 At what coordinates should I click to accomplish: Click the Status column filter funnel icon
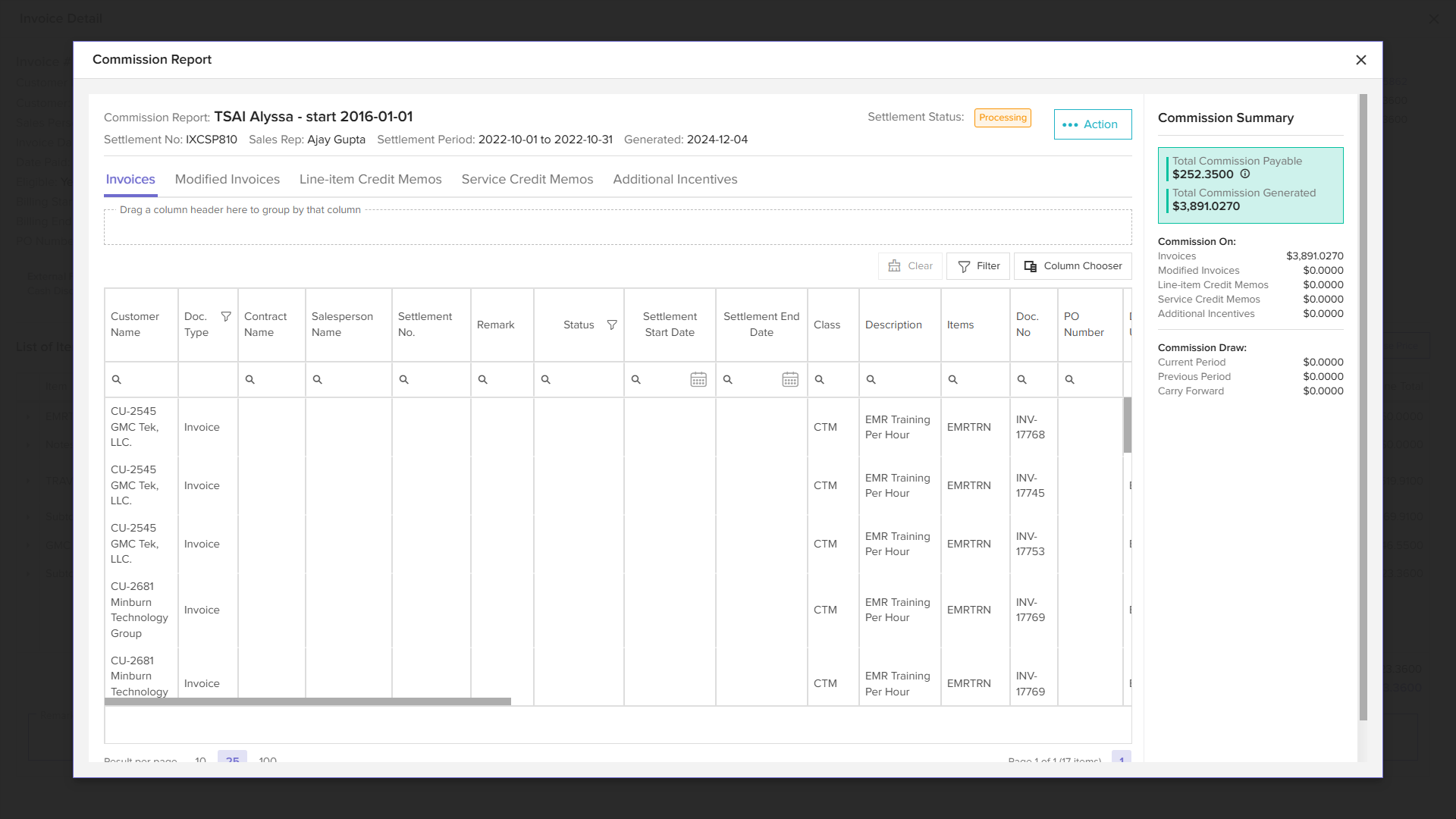click(x=612, y=325)
